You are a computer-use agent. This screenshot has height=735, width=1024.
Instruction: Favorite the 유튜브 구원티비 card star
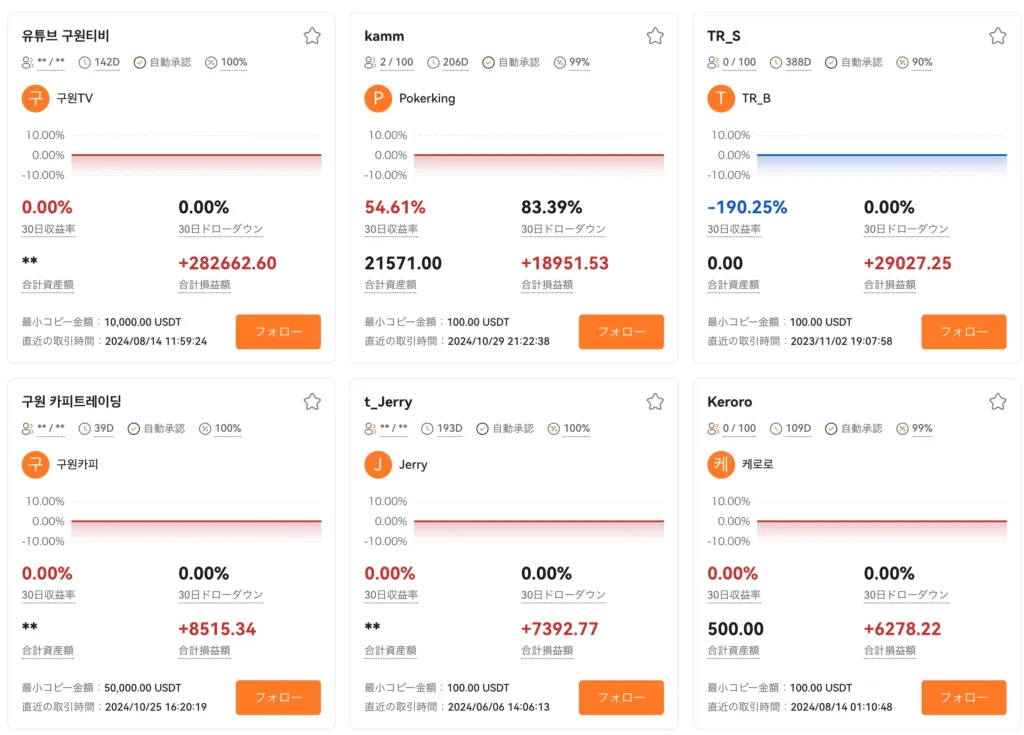coord(312,36)
